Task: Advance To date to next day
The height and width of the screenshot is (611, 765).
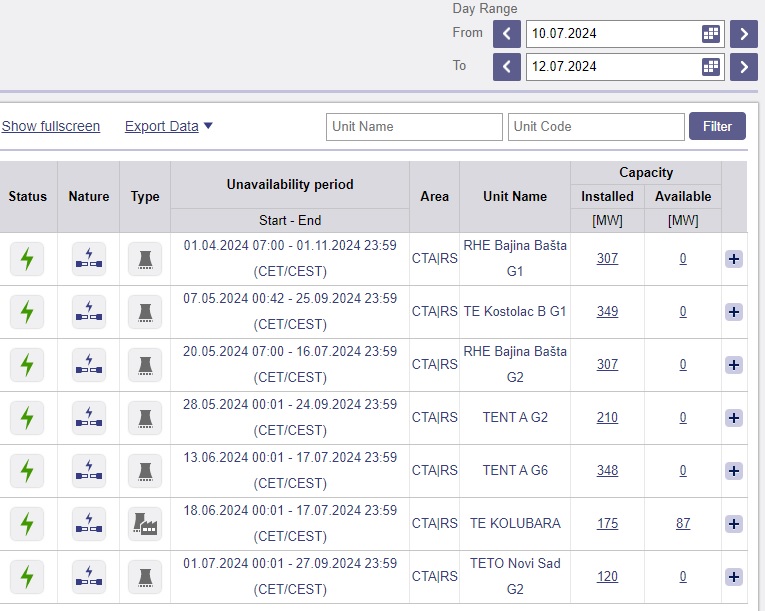Action: [x=743, y=67]
